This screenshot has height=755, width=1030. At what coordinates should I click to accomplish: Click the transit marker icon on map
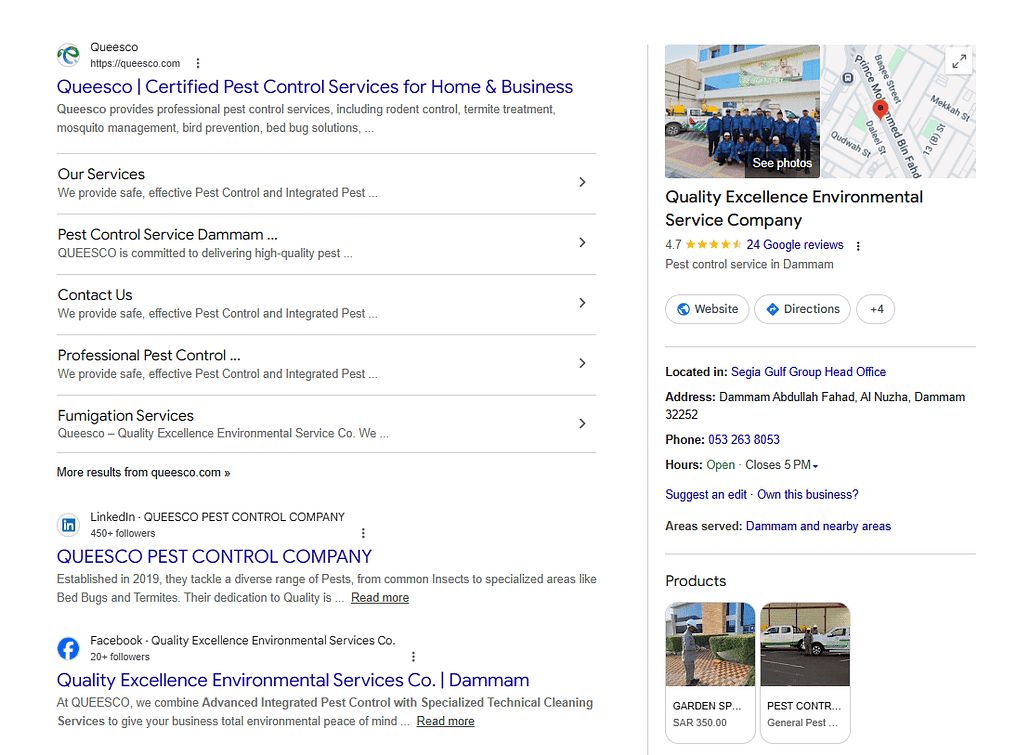848,78
